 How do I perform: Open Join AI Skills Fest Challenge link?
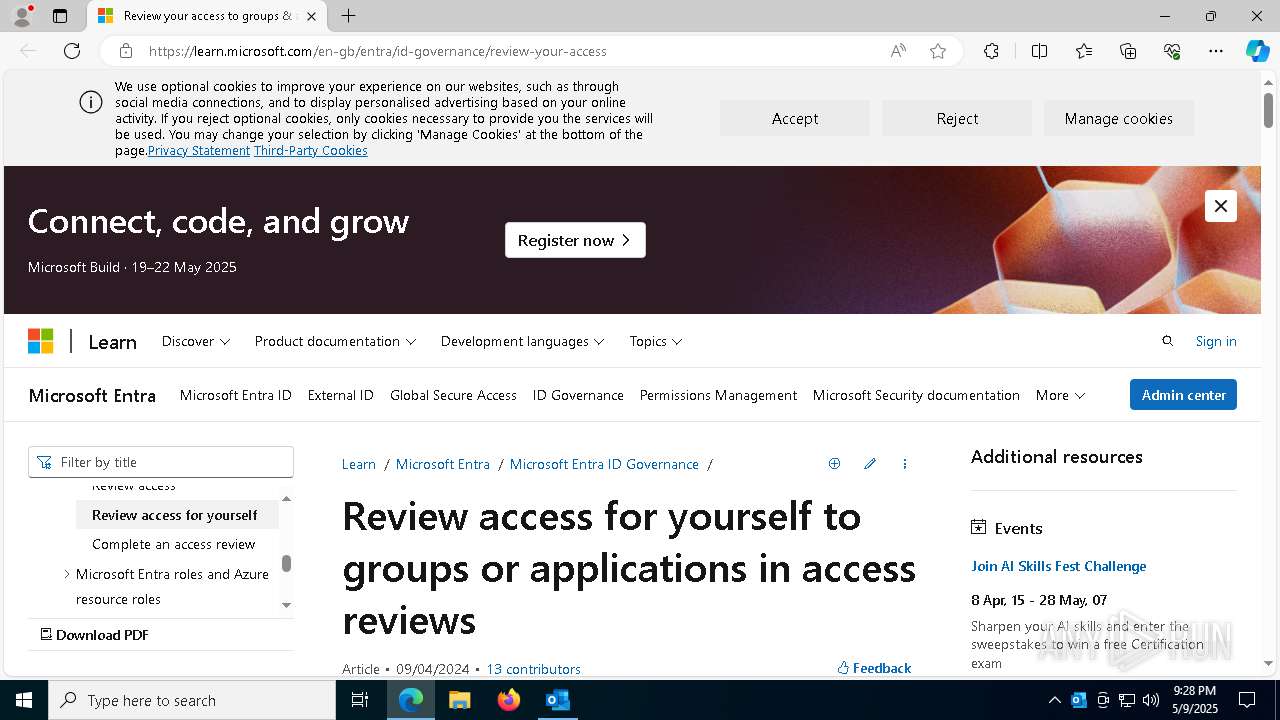[x=1058, y=566]
